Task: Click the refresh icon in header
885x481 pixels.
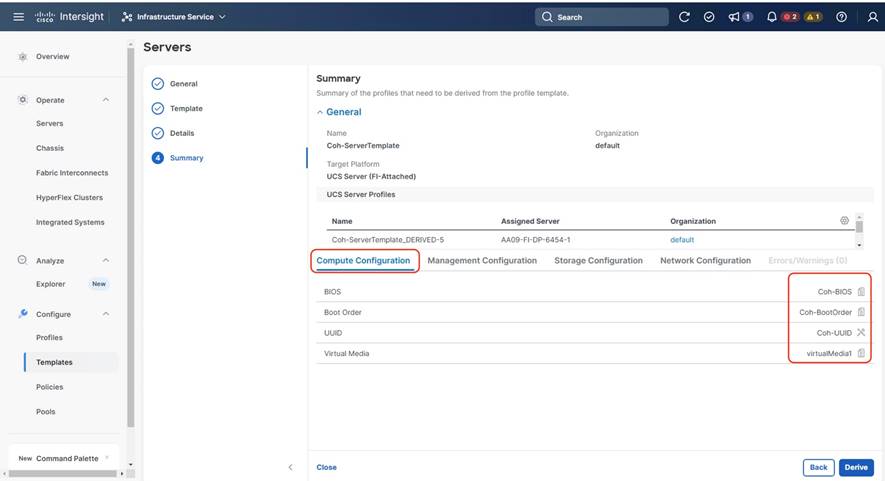Action: point(684,17)
